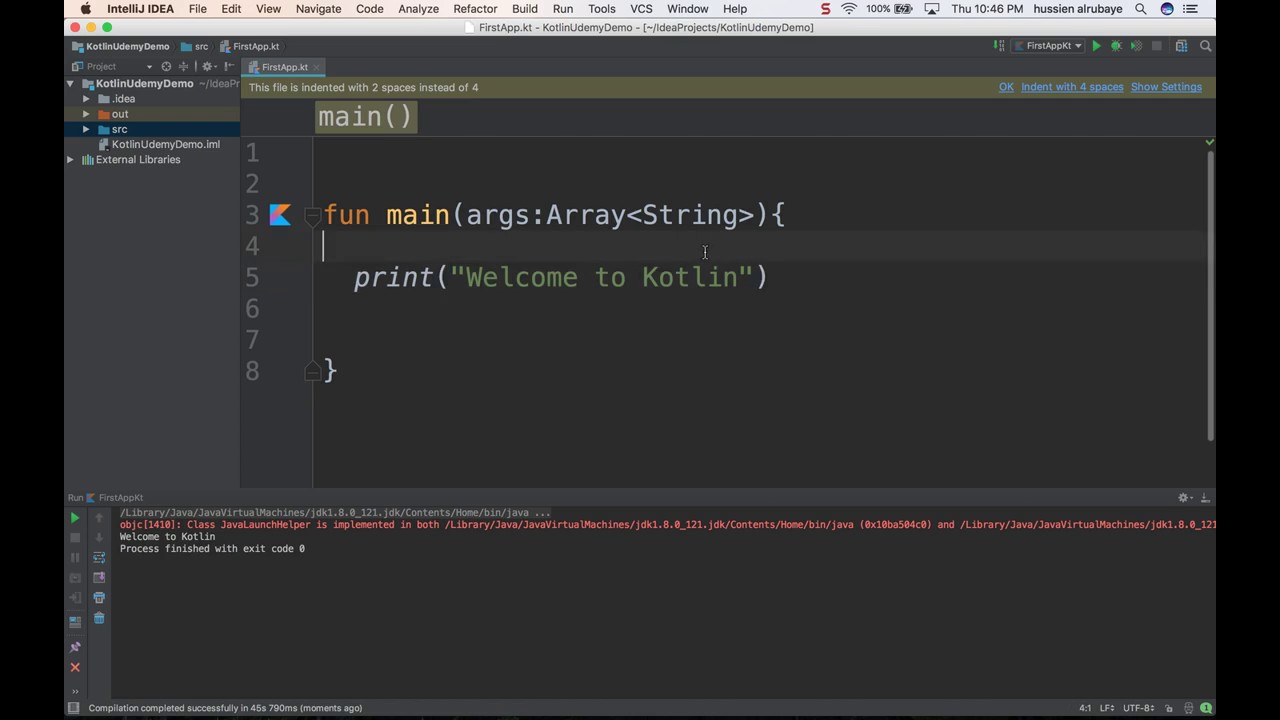Click src breadcrumb in navigation bar

click(x=195, y=46)
